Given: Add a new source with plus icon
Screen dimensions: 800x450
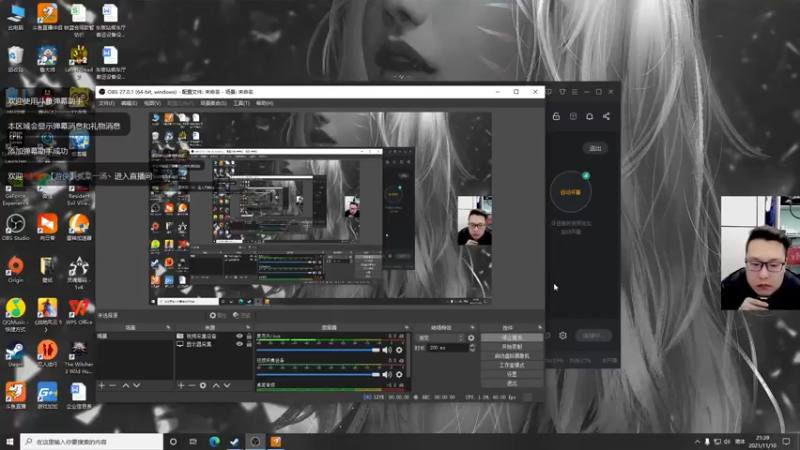Looking at the screenshot, I should [x=181, y=385].
